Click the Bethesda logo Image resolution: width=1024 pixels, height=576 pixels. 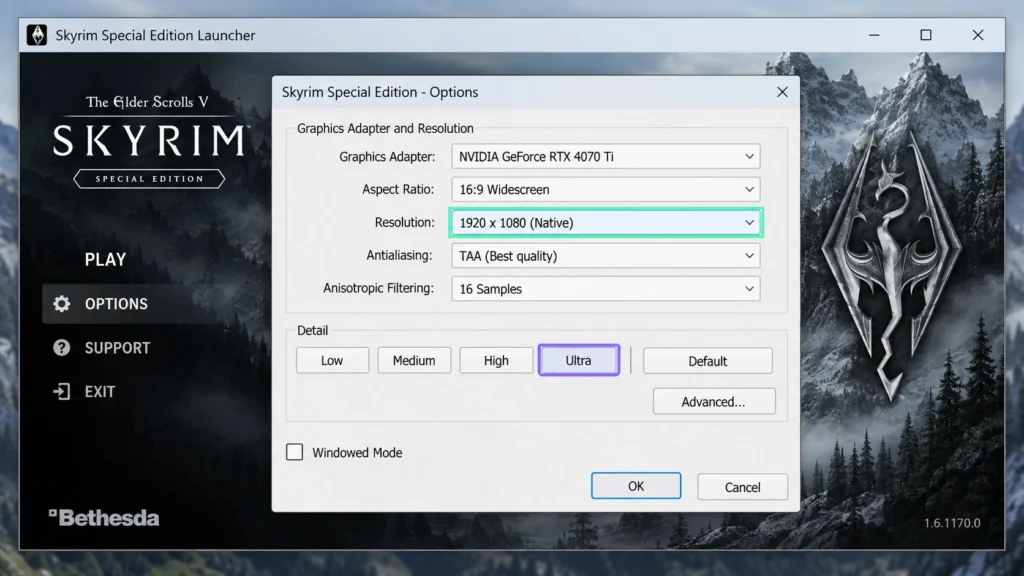tap(104, 518)
